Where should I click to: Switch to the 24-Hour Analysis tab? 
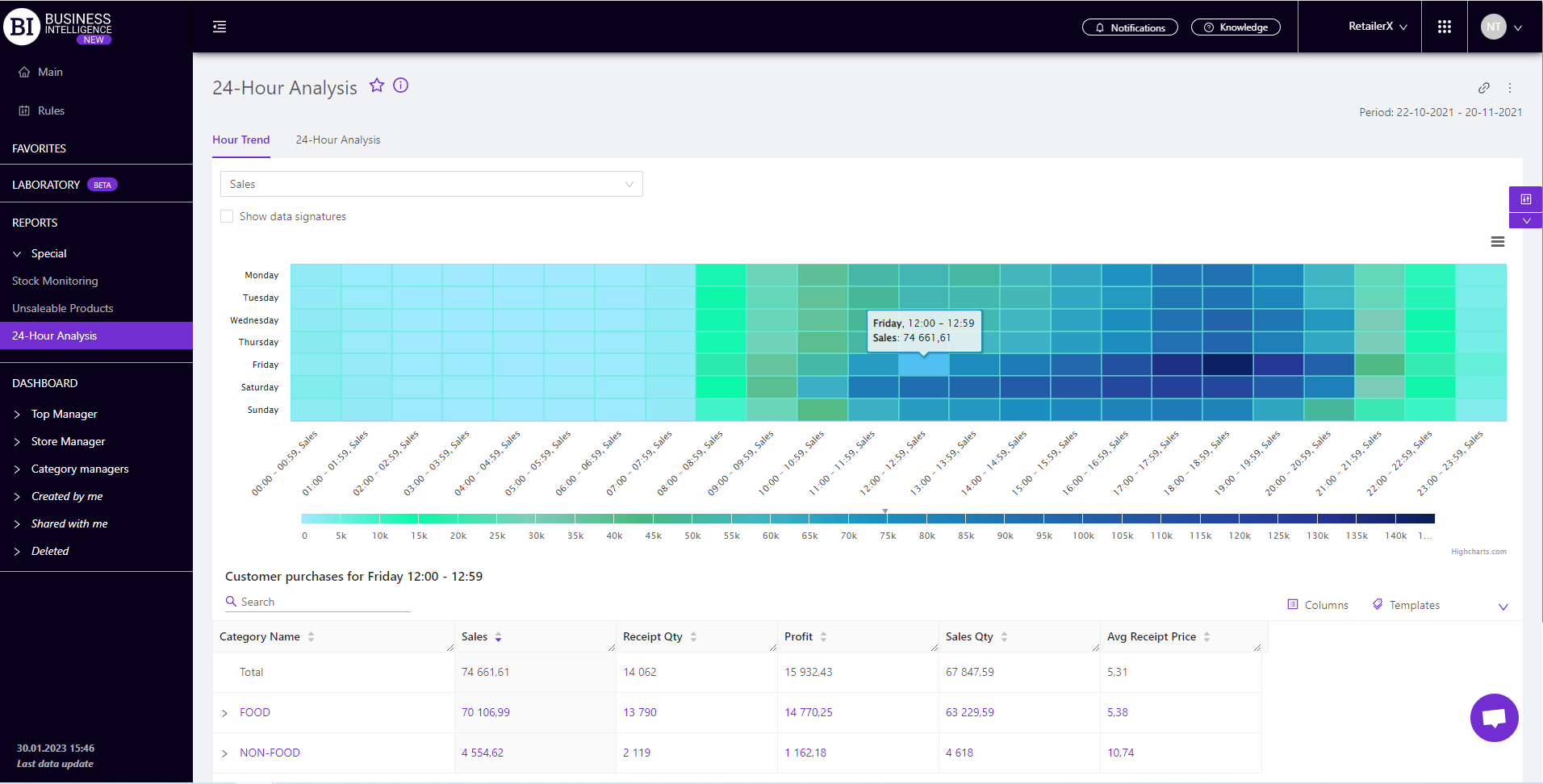(x=337, y=140)
